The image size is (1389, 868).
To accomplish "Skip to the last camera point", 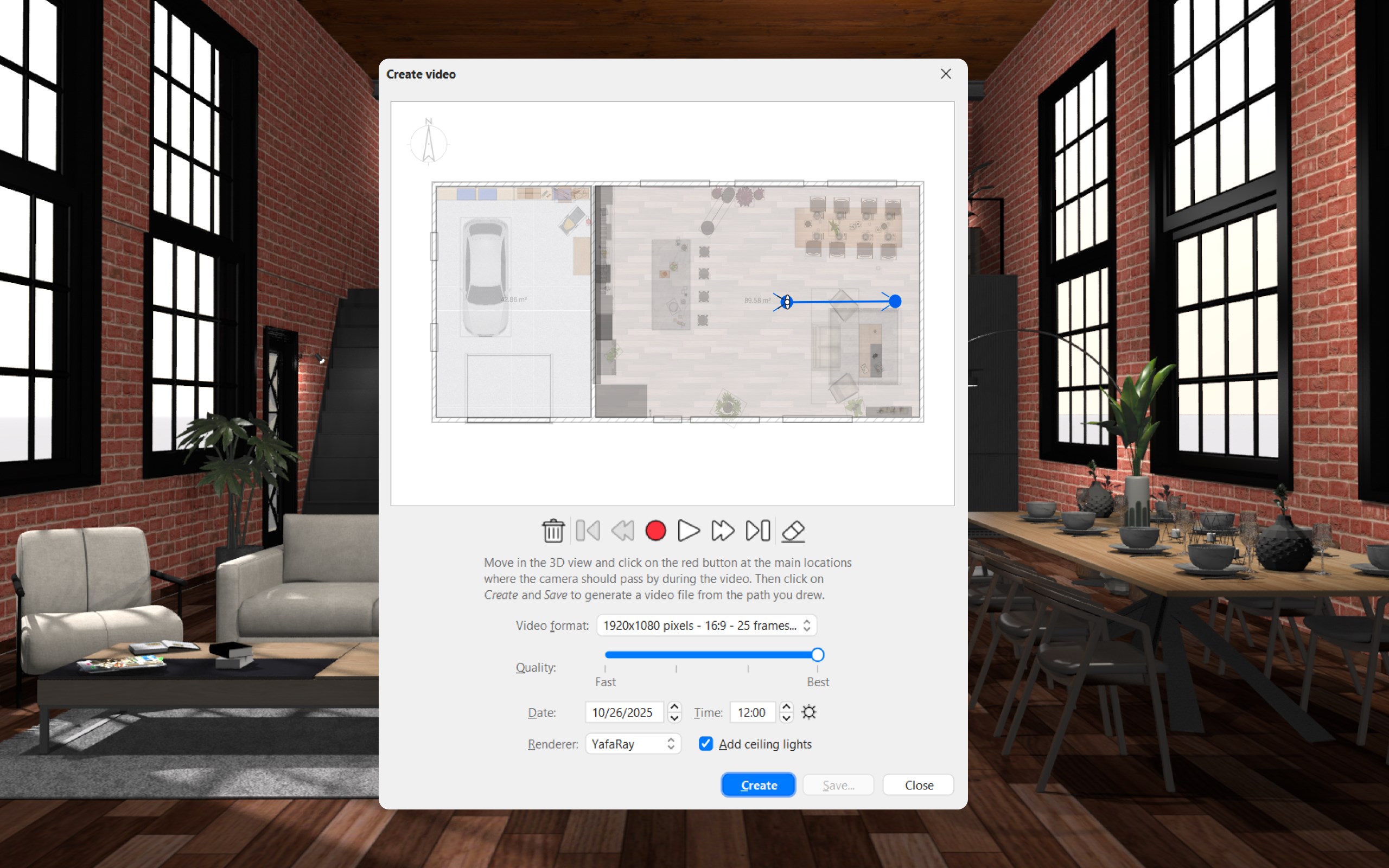I will coord(757,531).
